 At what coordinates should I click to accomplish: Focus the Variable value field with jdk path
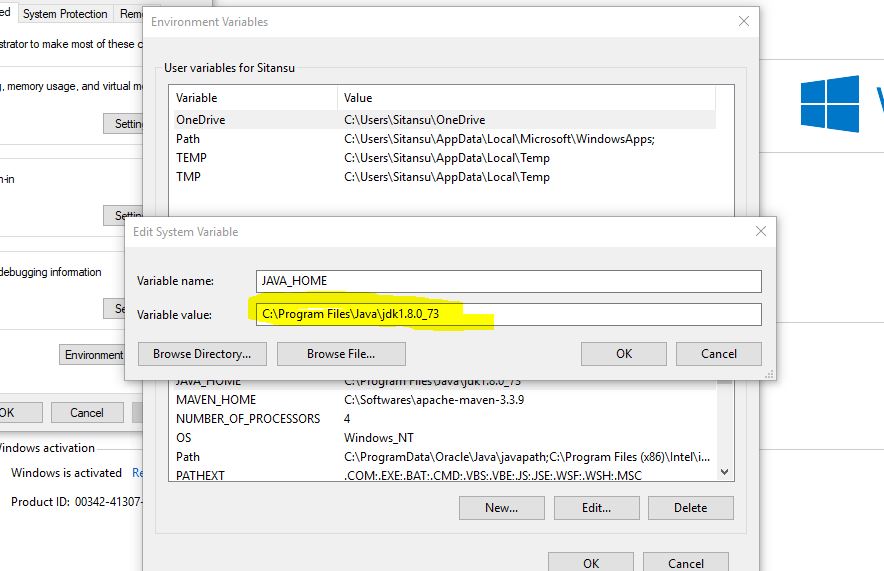pyautogui.click(x=509, y=315)
